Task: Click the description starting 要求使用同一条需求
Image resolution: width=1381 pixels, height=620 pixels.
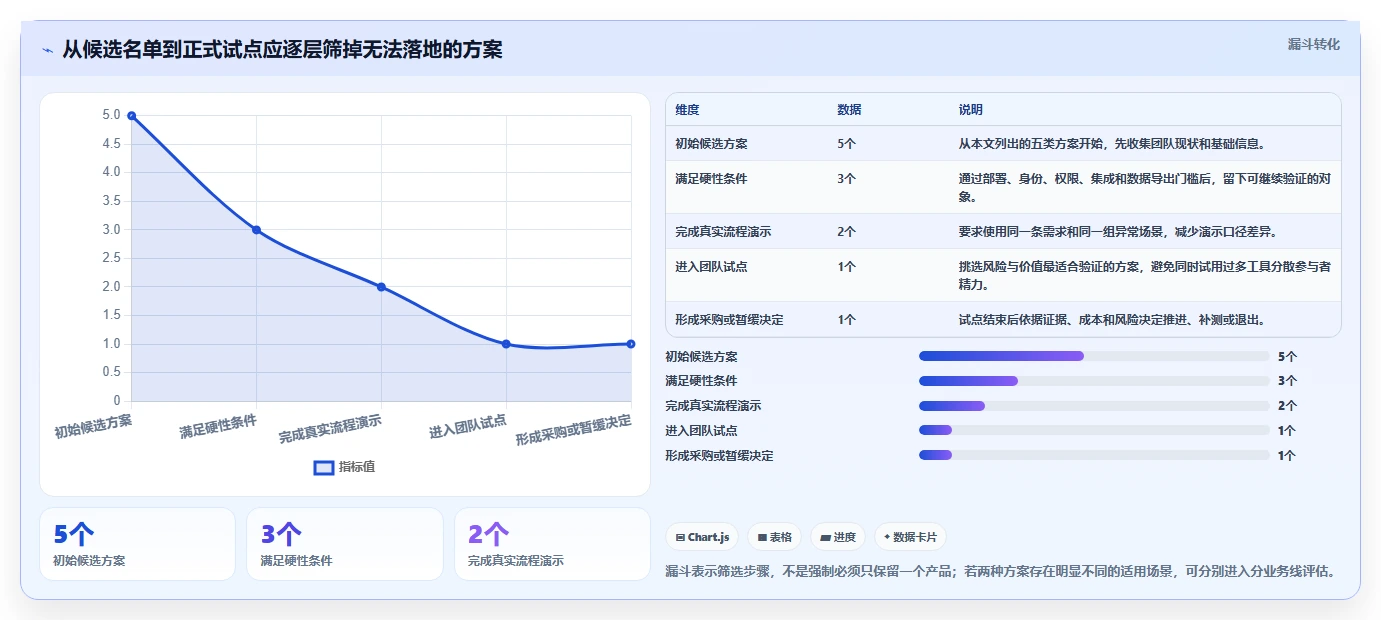Action: click(x=1118, y=231)
